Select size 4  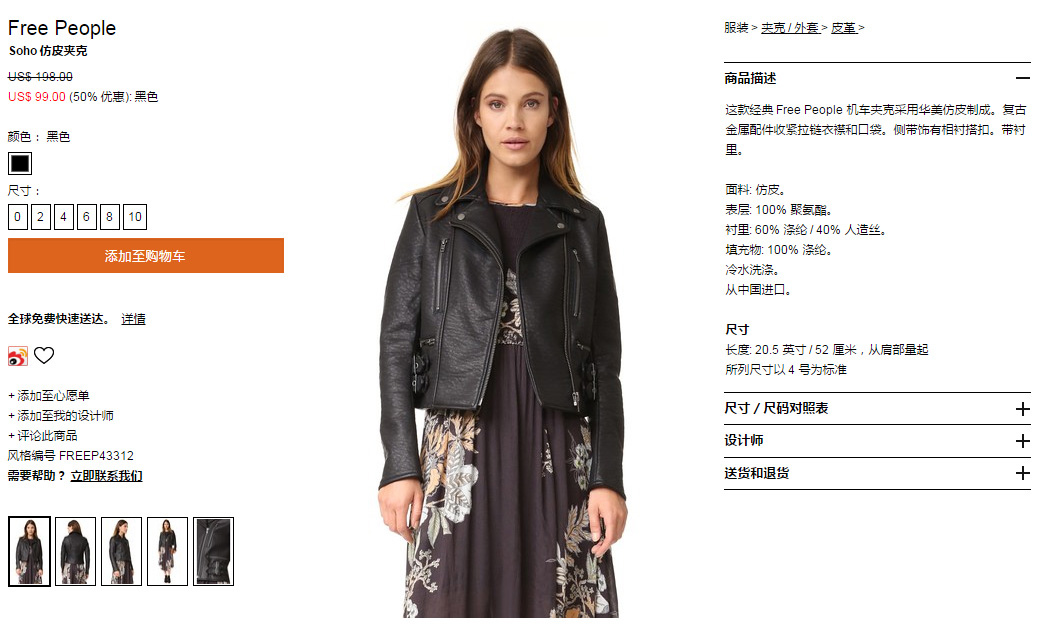[64, 217]
